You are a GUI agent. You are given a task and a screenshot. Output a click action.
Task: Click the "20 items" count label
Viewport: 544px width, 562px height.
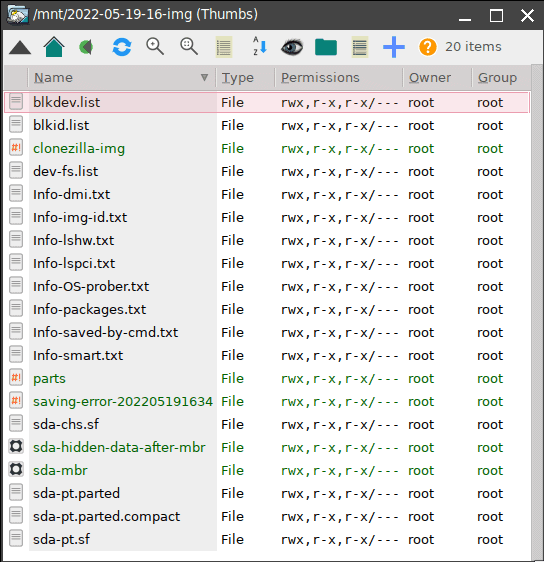(473, 47)
